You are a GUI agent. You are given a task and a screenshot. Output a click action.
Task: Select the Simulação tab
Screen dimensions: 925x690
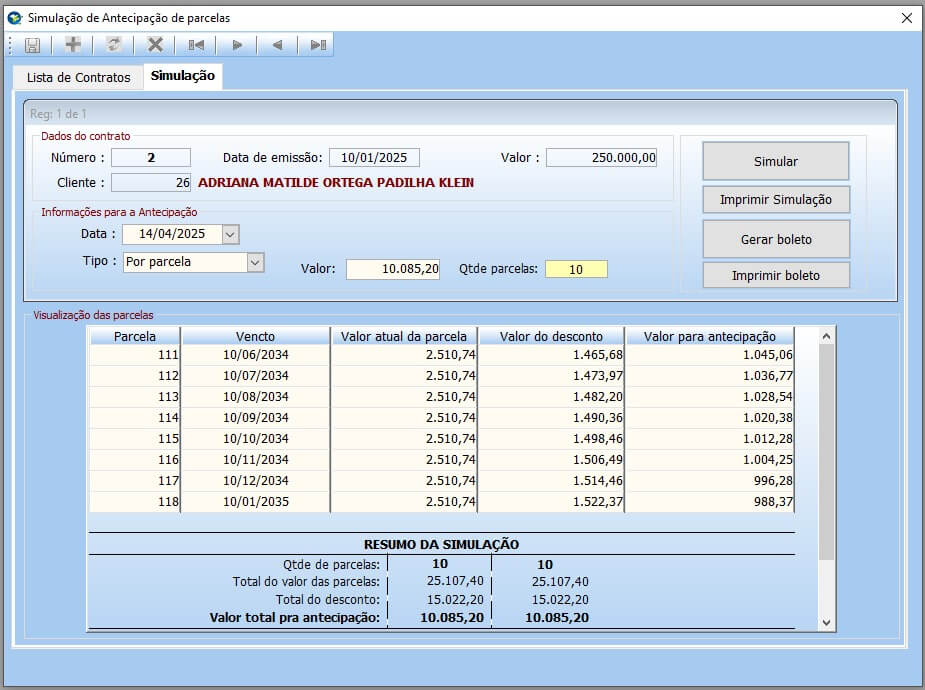tap(183, 76)
